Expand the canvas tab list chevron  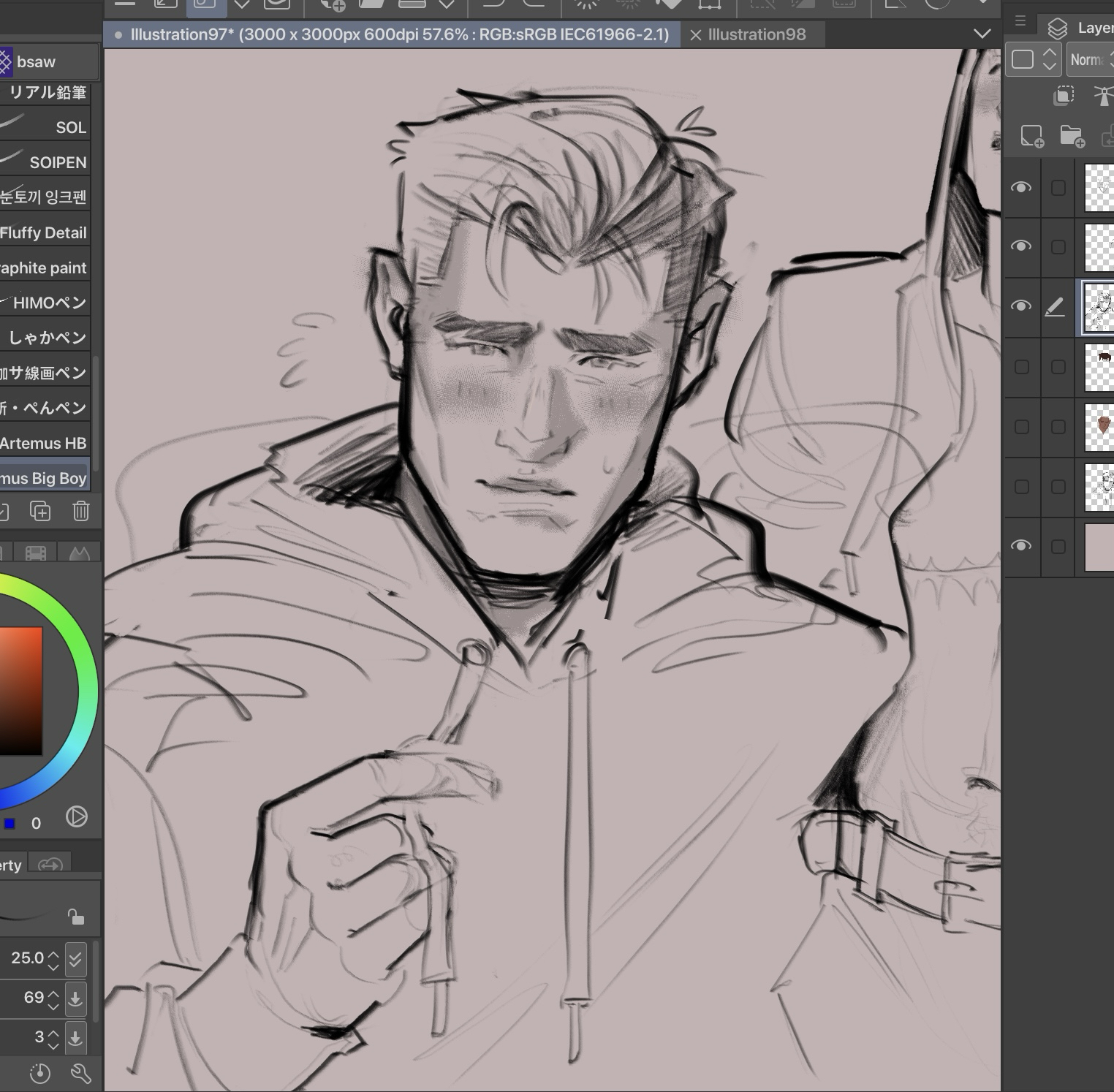(x=982, y=34)
